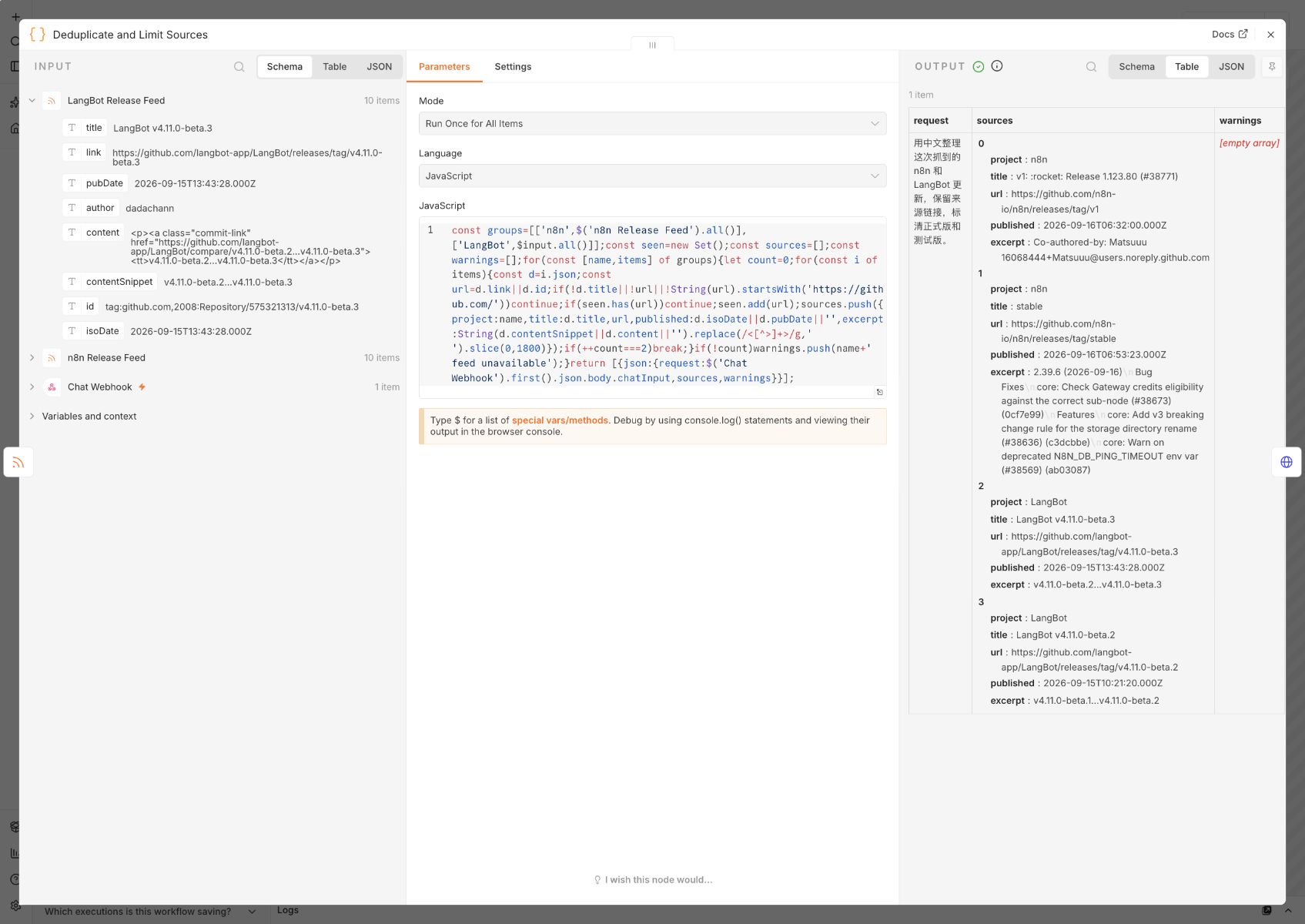The image size is (1305, 924).
Task: Switch input view to Table
Action: 334,67
